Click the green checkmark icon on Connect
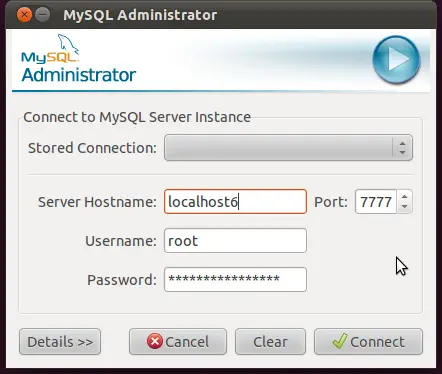 [x=340, y=341]
